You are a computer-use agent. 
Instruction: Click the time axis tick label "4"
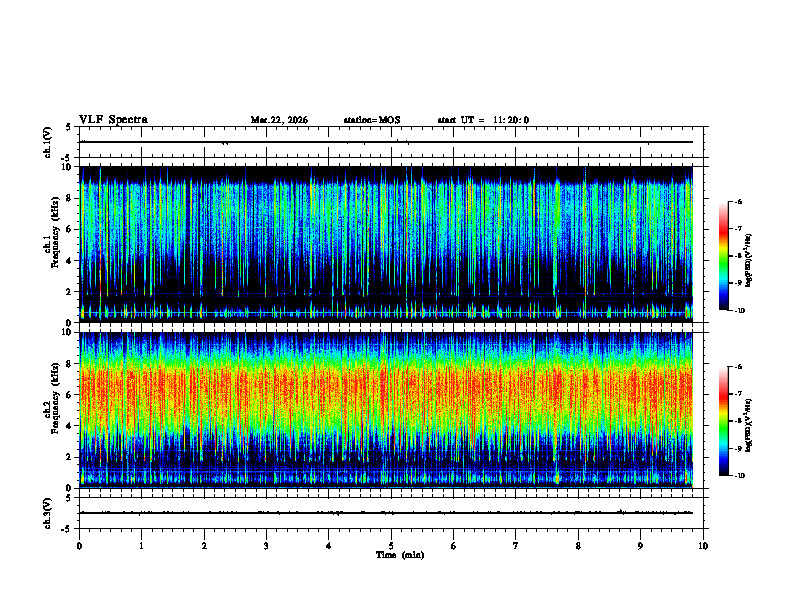(x=329, y=546)
